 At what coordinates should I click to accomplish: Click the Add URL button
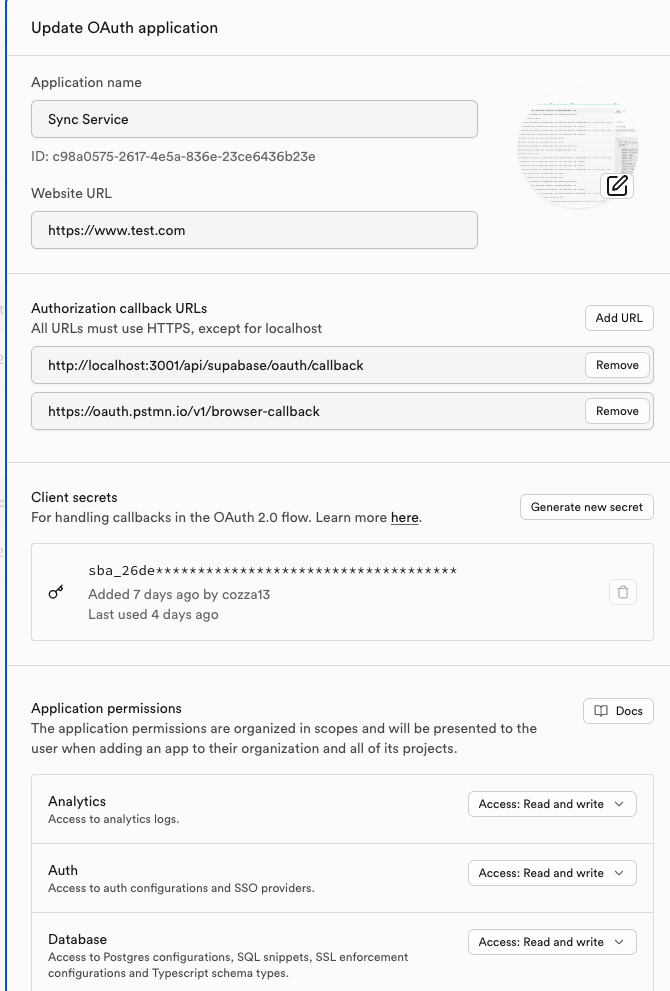click(x=619, y=318)
